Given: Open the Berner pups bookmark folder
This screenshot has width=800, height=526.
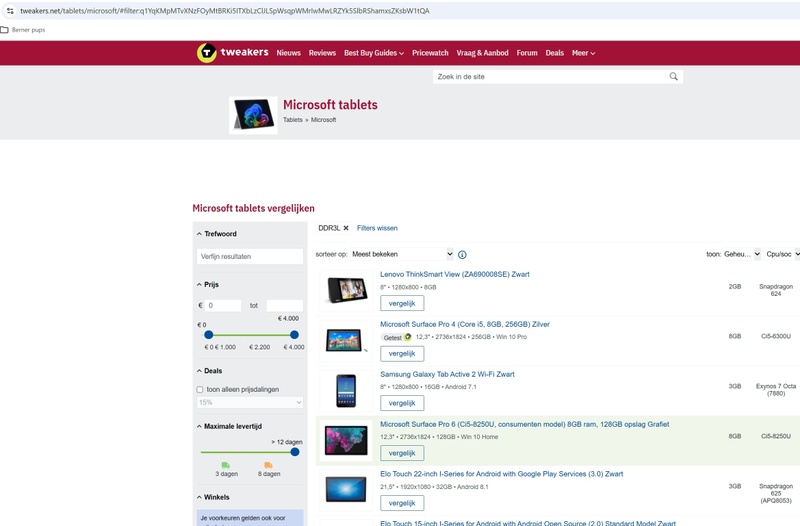Looking at the screenshot, I should [x=23, y=30].
